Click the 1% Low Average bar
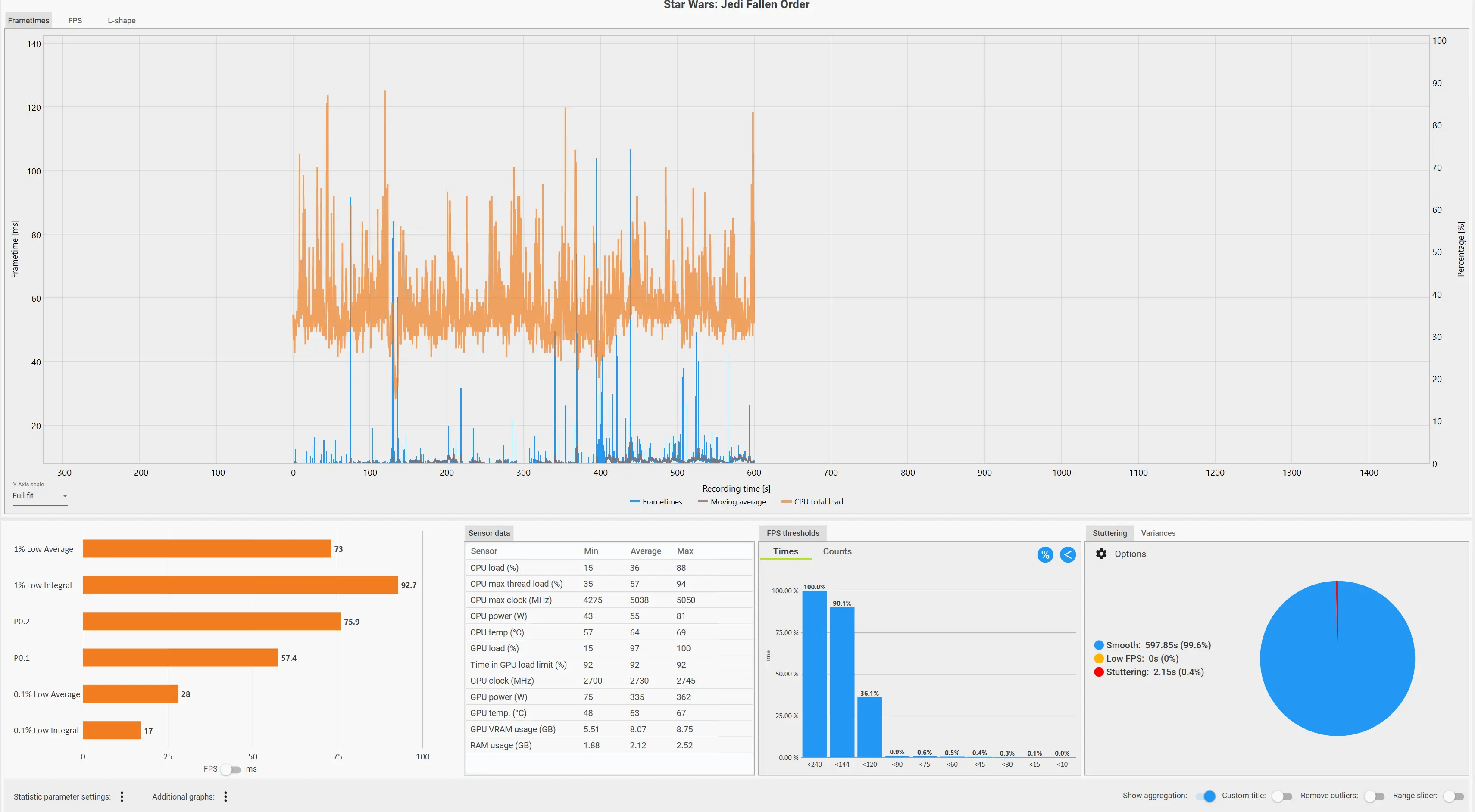The image size is (1475, 812). tap(207, 549)
